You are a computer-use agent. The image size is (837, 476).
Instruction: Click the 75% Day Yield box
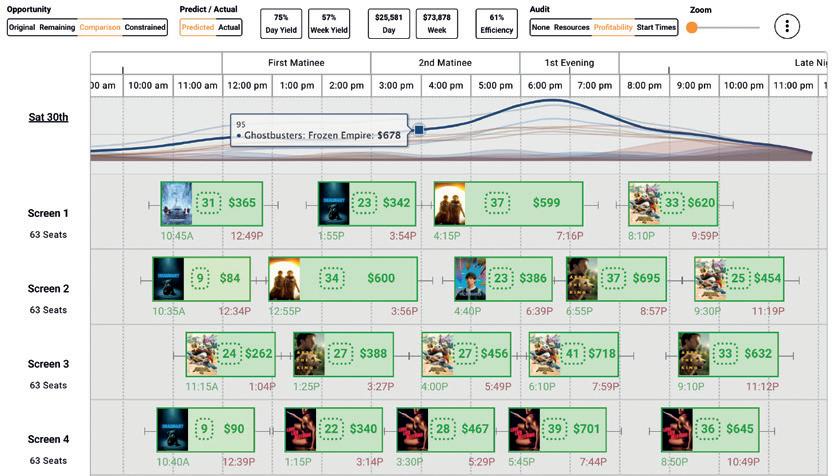(x=281, y=23)
